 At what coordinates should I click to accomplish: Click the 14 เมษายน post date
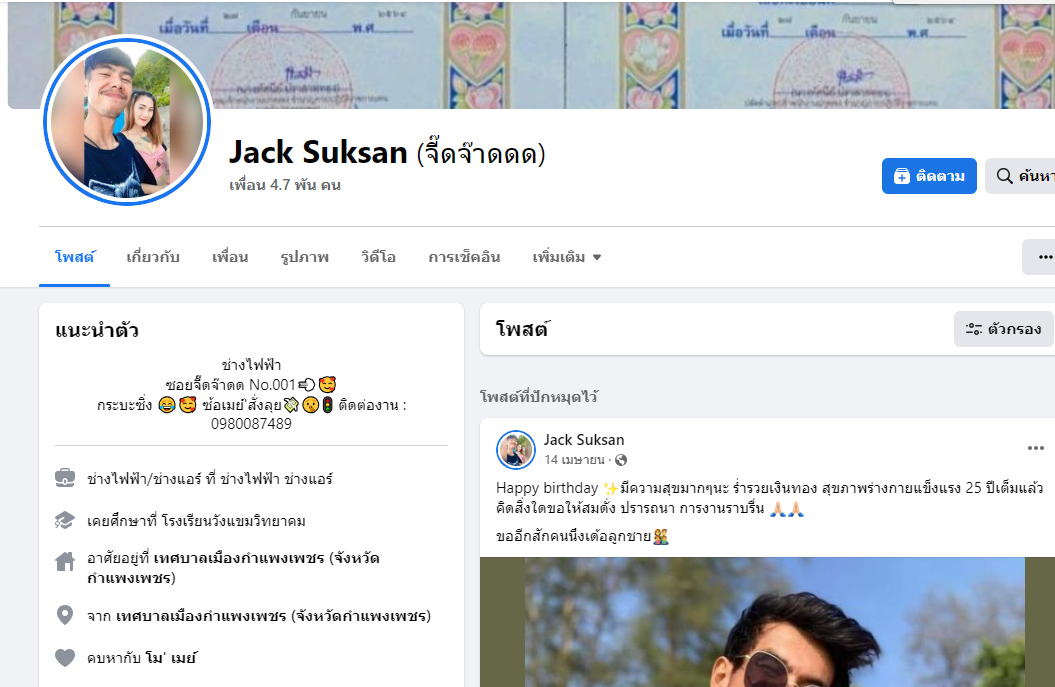575,460
